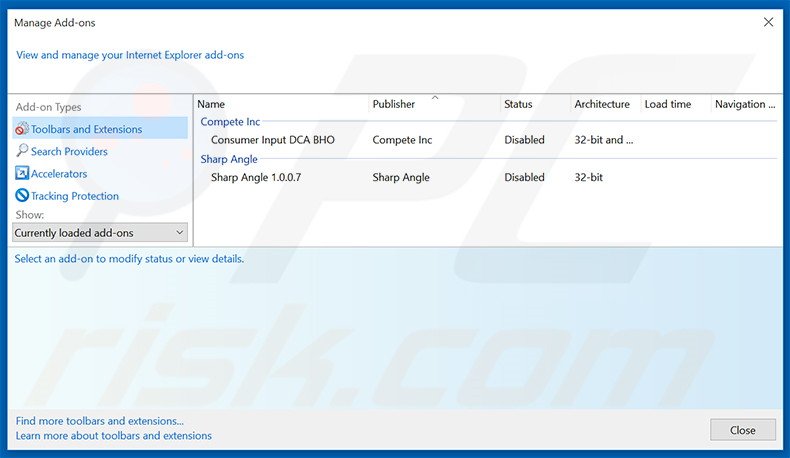Open Accelerators add-on type
Screen dimensions: 790x458
point(59,173)
